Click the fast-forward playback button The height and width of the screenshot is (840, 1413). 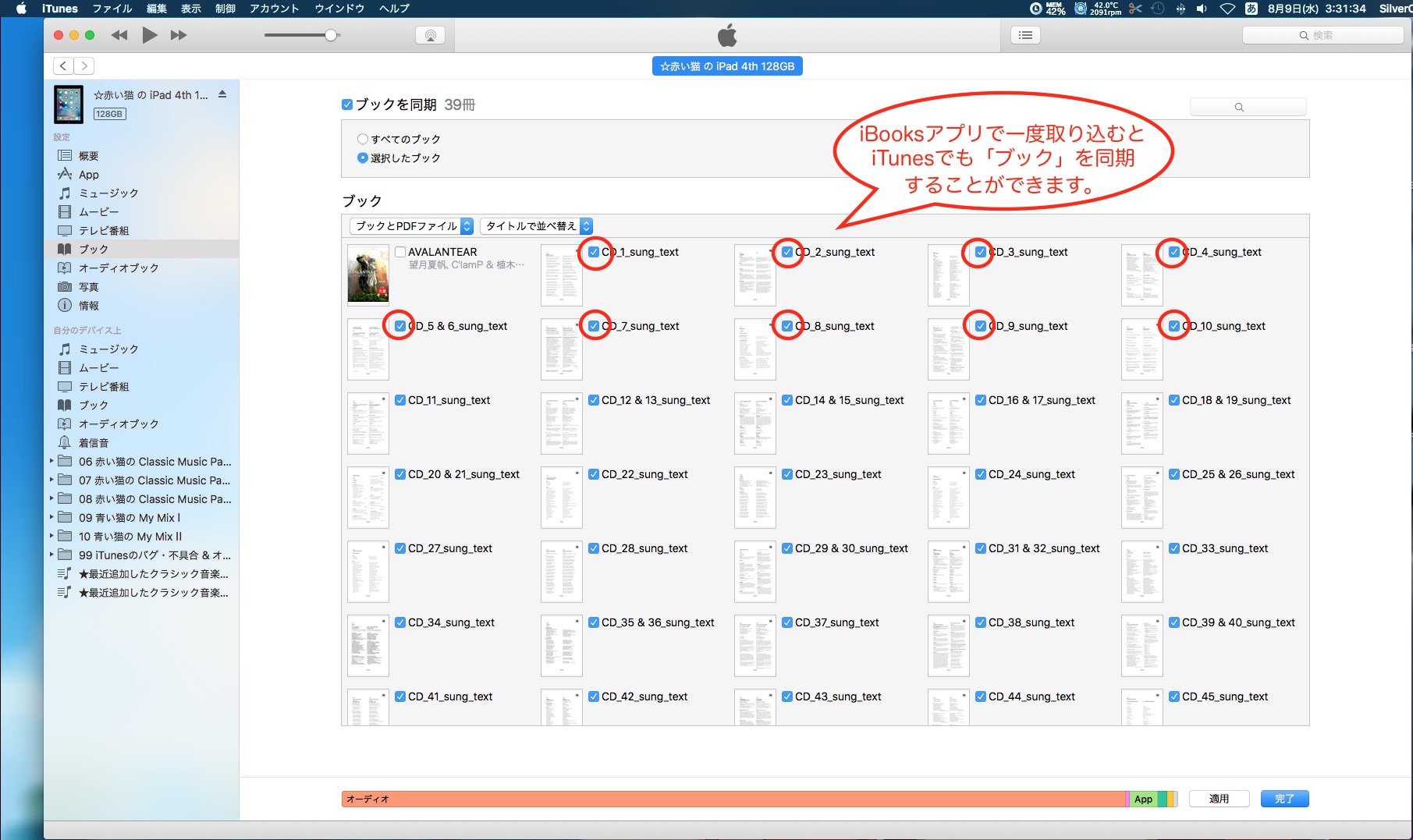tap(179, 35)
